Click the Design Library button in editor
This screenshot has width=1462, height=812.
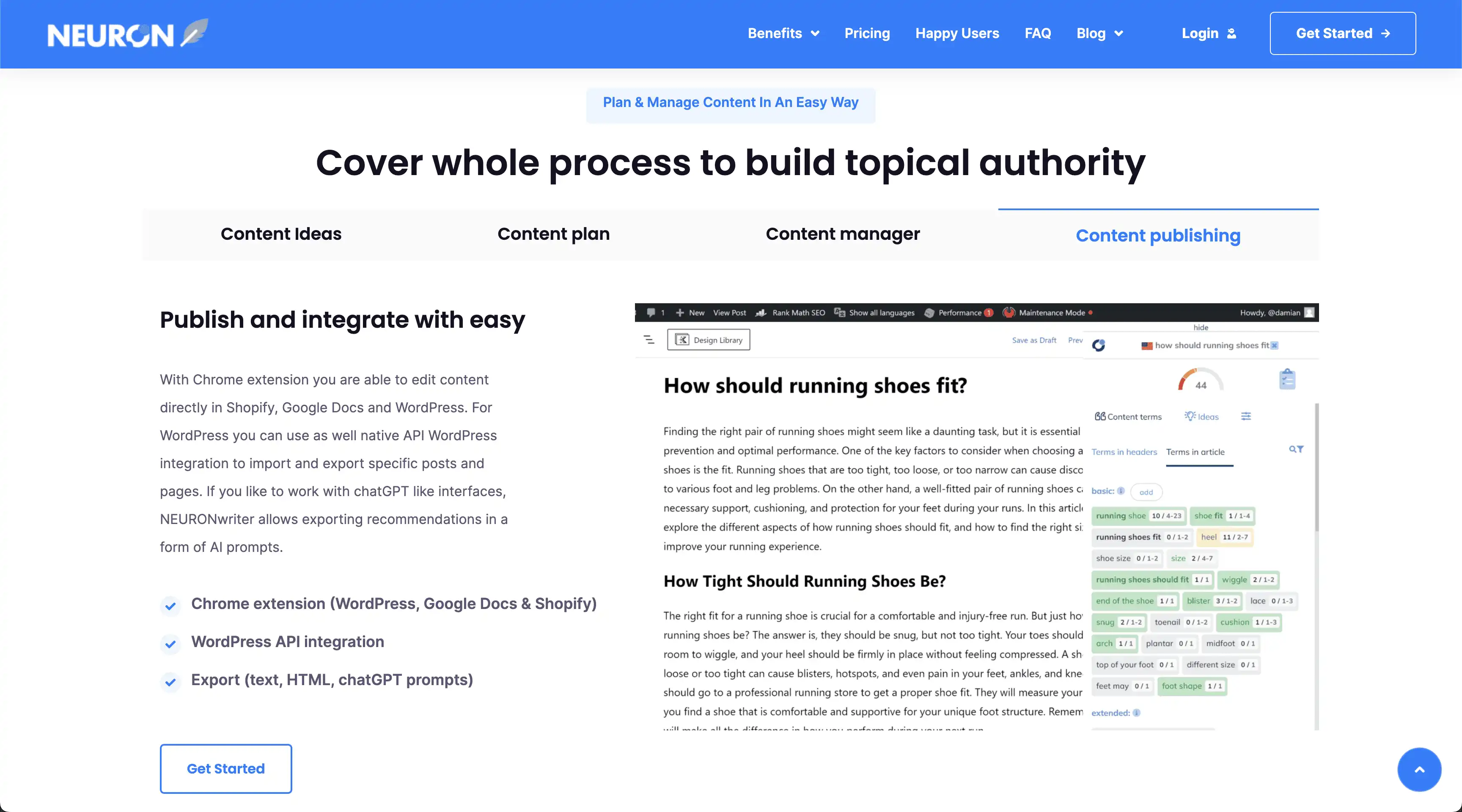[708, 340]
